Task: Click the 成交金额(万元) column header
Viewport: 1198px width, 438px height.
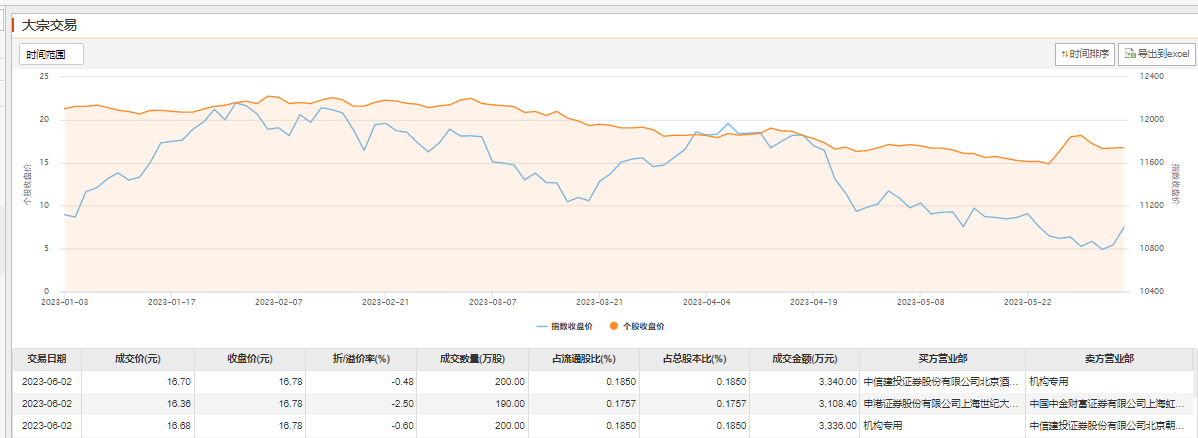Action: pyautogui.click(x=804, y=359)
